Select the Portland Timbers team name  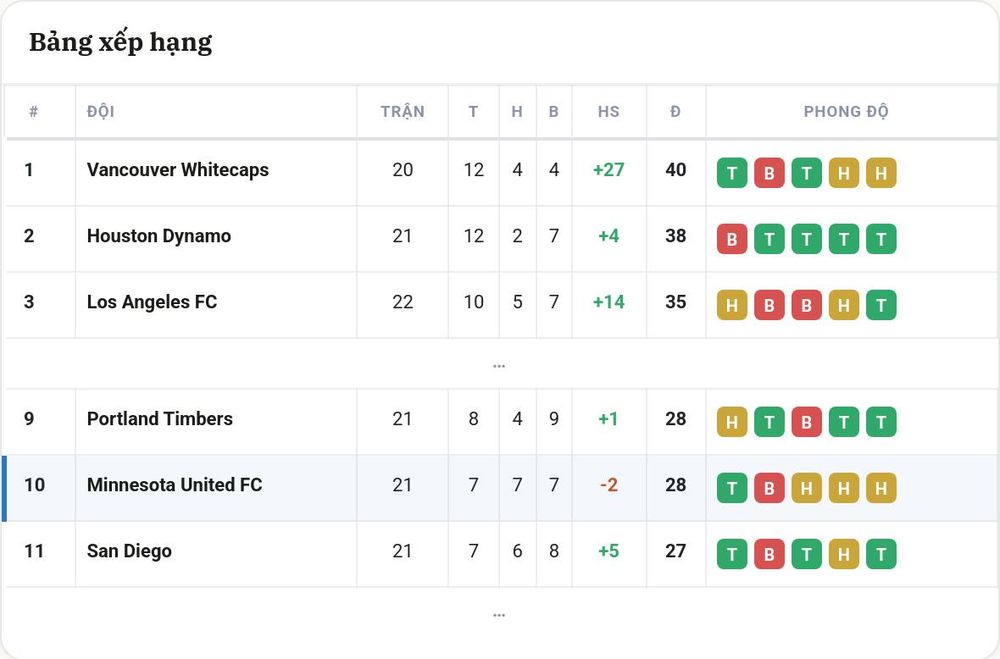(x=160, y=418)
